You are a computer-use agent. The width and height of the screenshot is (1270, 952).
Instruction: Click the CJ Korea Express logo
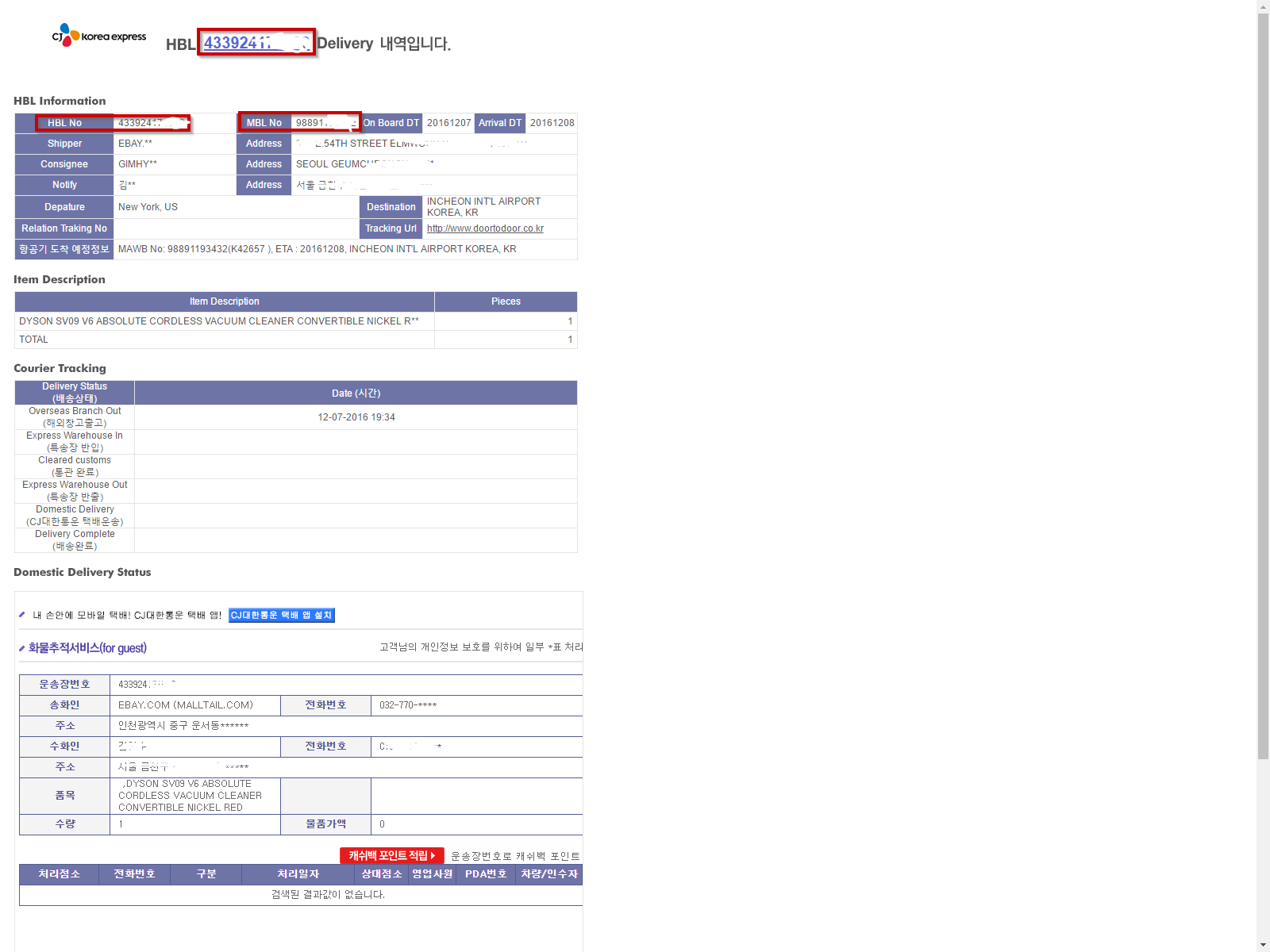pos(99,36)
